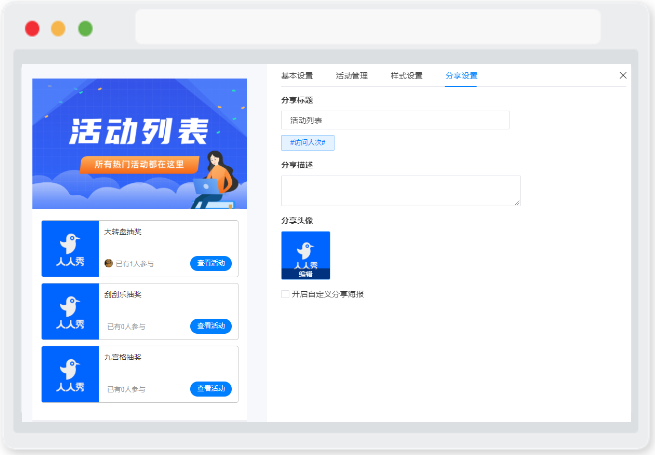Viewport: 655px width, 455px height.
Task: Open the 九宫格抽奖 activity thumbnail
Action: point(70,374)
